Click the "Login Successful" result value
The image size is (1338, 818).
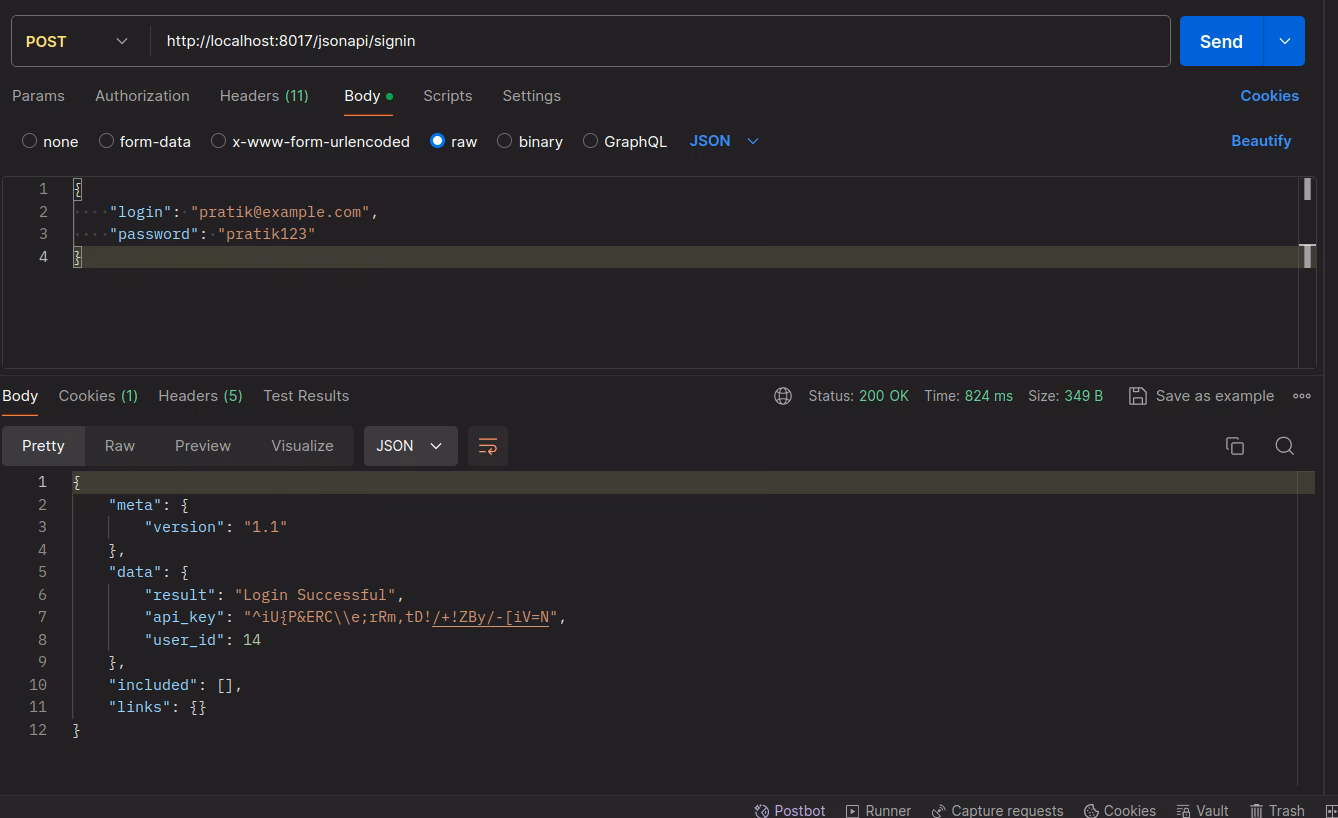(x=315, y=595)
